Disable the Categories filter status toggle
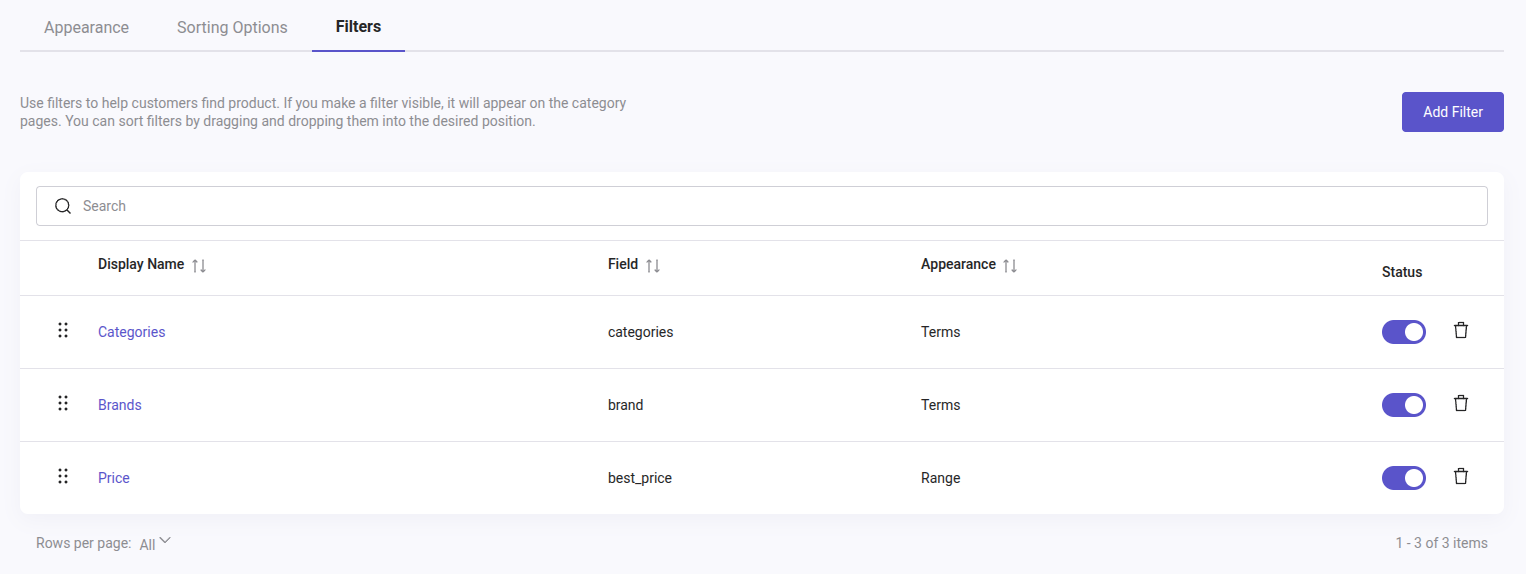The height and width of the screenshot is (574, 1526). 1403,332
